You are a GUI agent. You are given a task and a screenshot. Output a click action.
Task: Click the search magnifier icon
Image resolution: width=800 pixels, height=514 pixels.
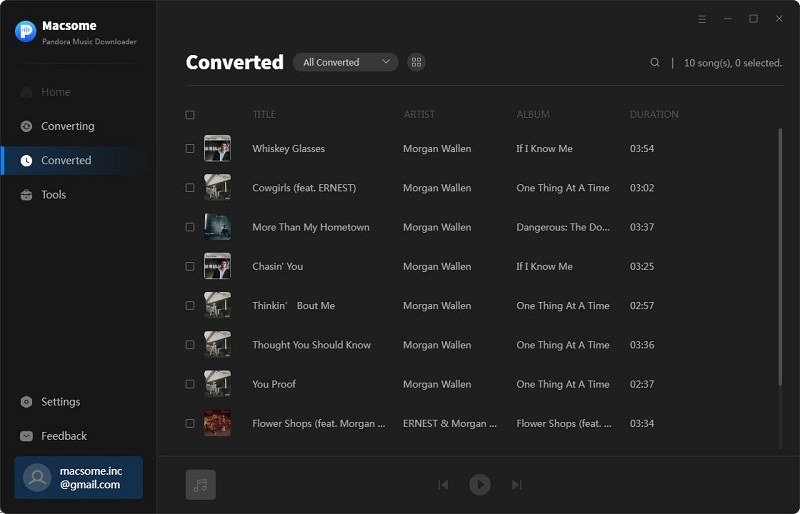[655, 62]
